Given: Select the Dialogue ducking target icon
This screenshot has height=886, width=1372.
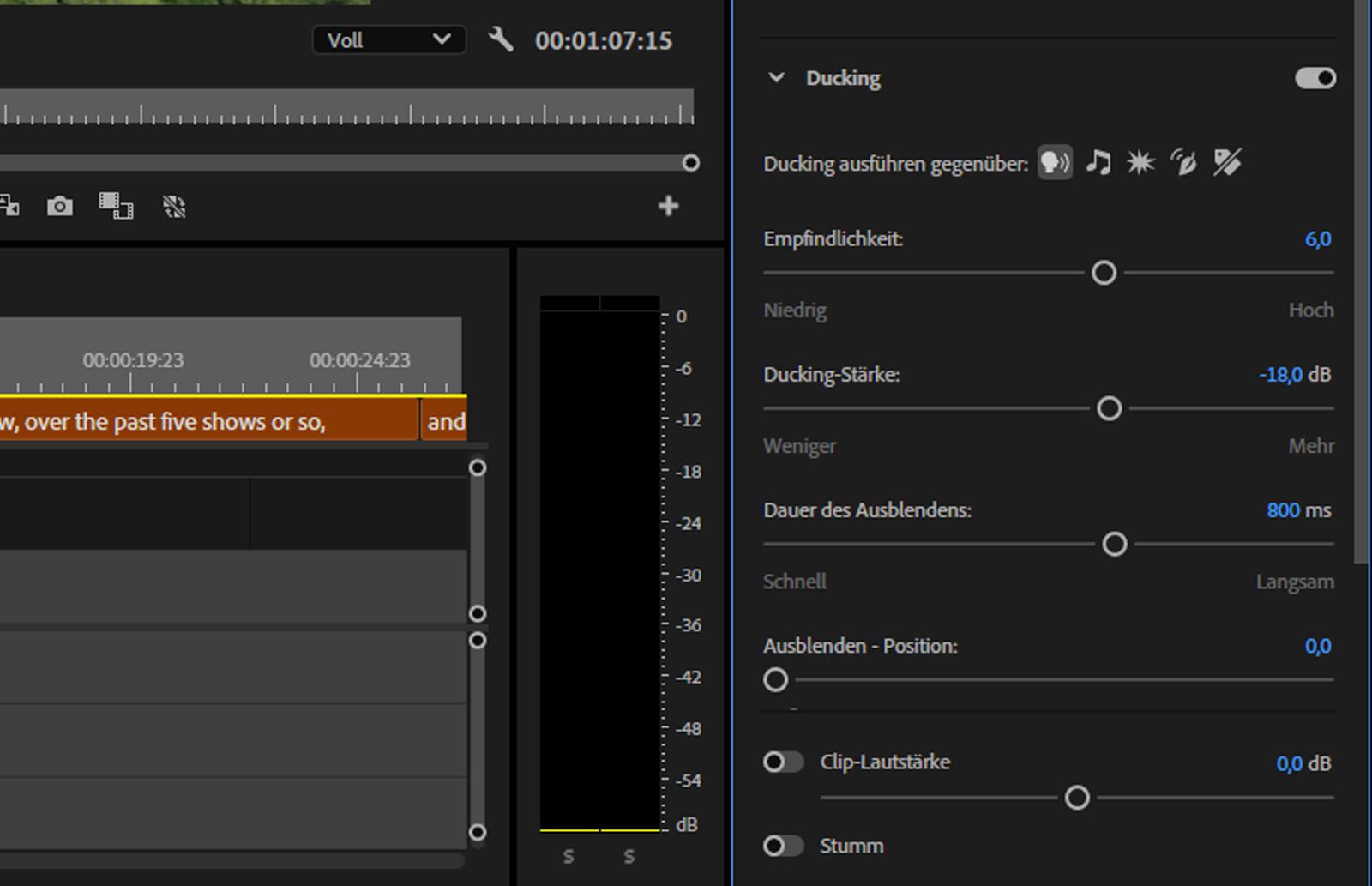Looking at the screenshot, I should tap(1055, 162).
